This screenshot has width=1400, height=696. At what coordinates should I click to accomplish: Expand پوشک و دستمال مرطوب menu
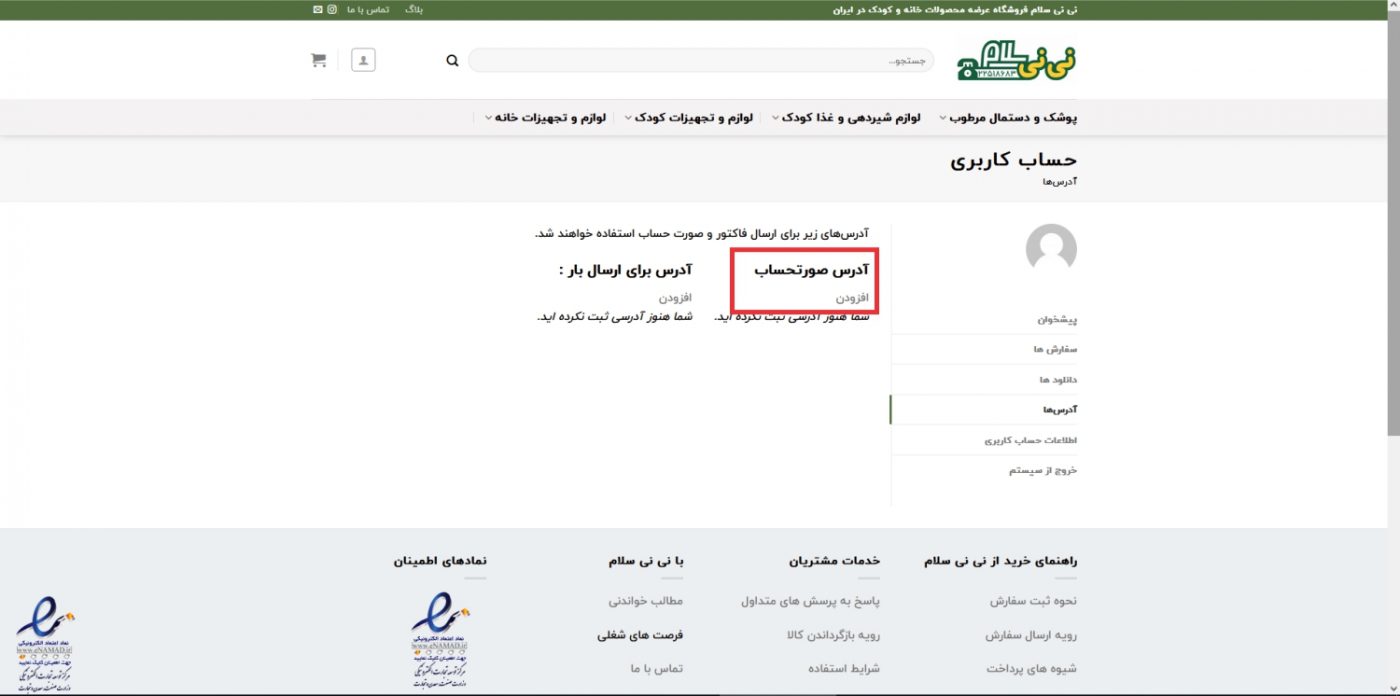point(1008,117)
